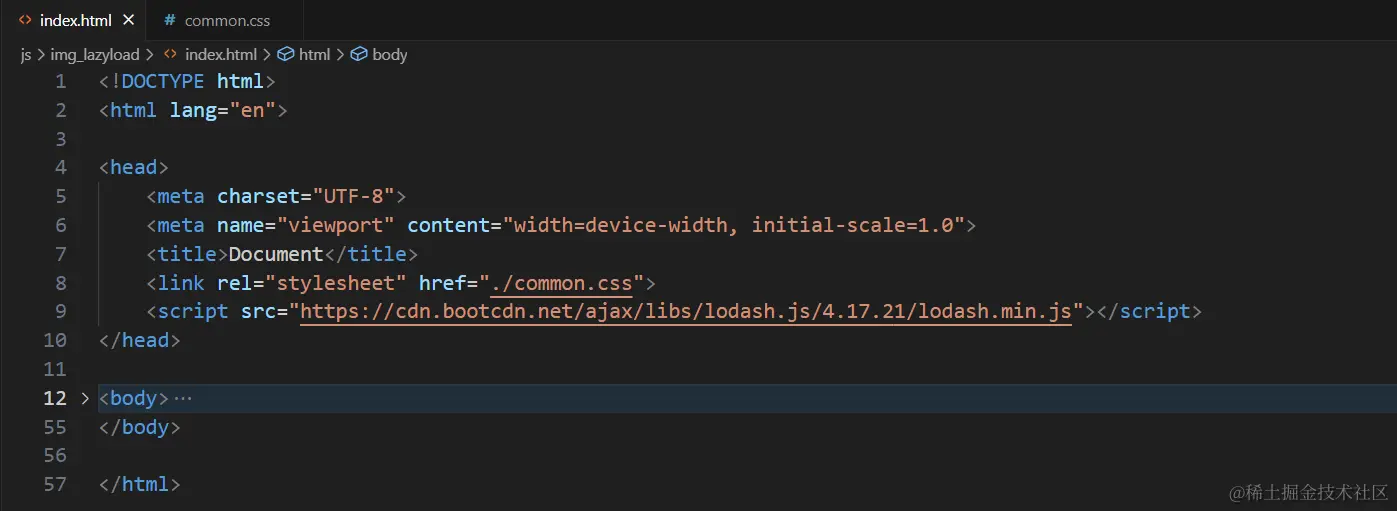Open the body breadcrumb symbol list
The width and height of the screenshot is (1397, 511).
[x=389, y=54]
